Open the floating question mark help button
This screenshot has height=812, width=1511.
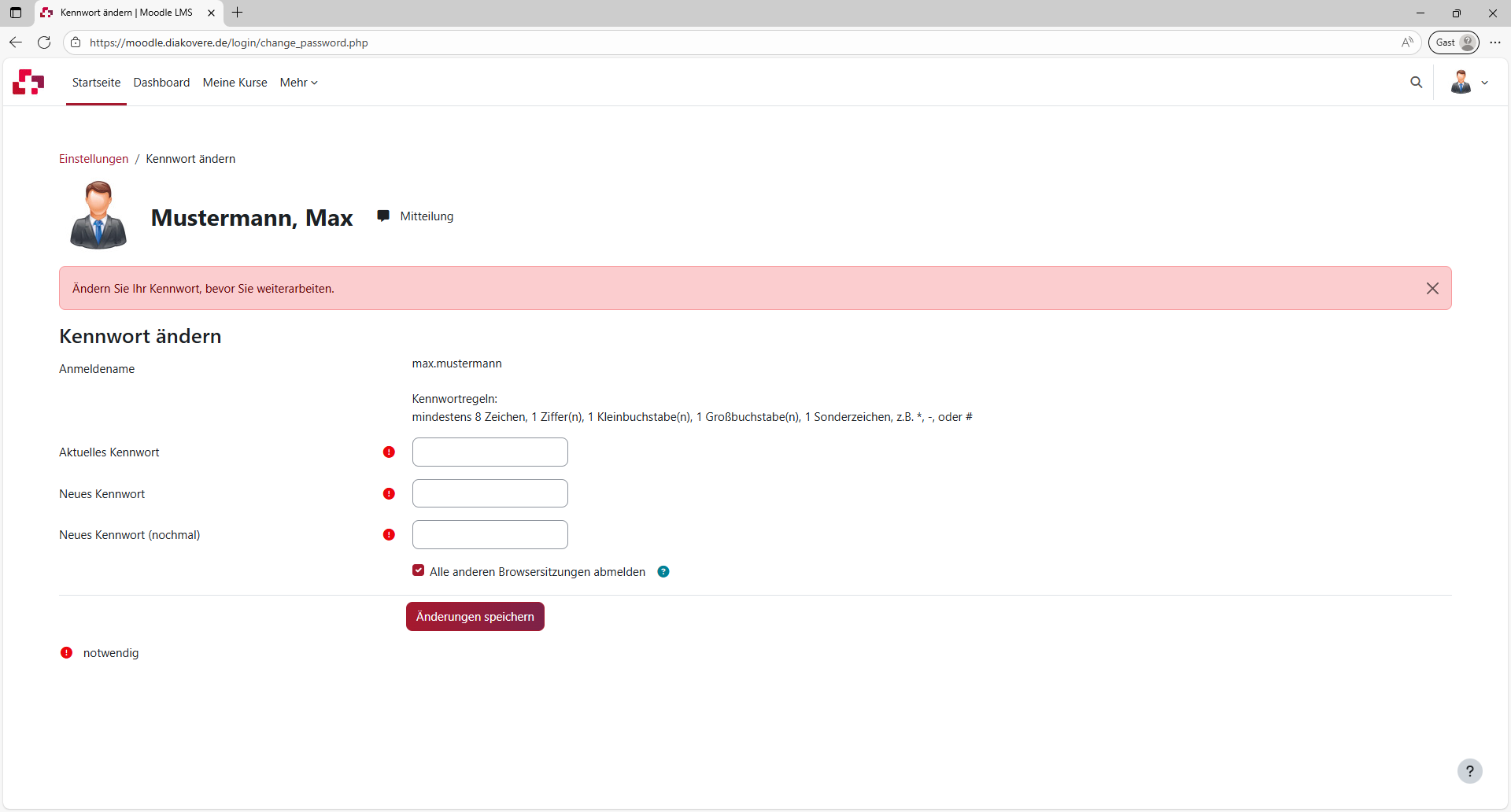click(x=1469, y=771)
